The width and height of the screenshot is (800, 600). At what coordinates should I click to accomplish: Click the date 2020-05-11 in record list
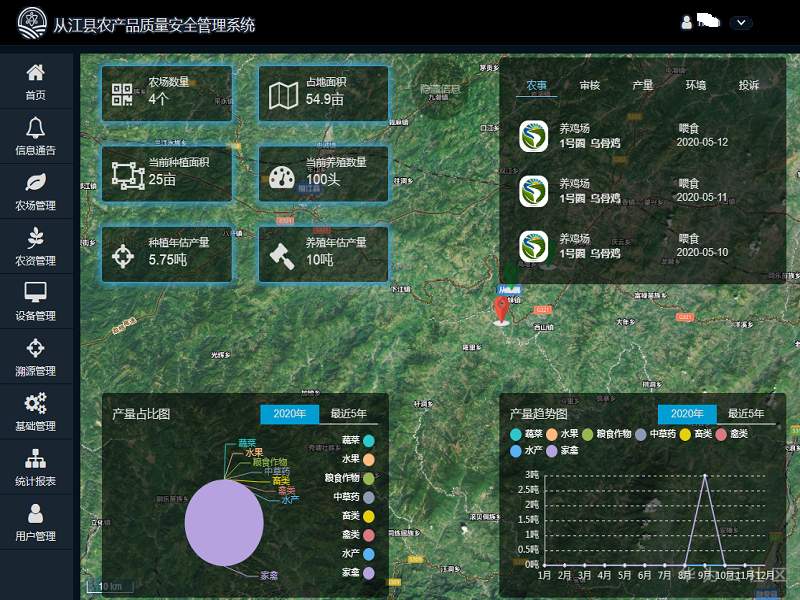pos(702,197)
